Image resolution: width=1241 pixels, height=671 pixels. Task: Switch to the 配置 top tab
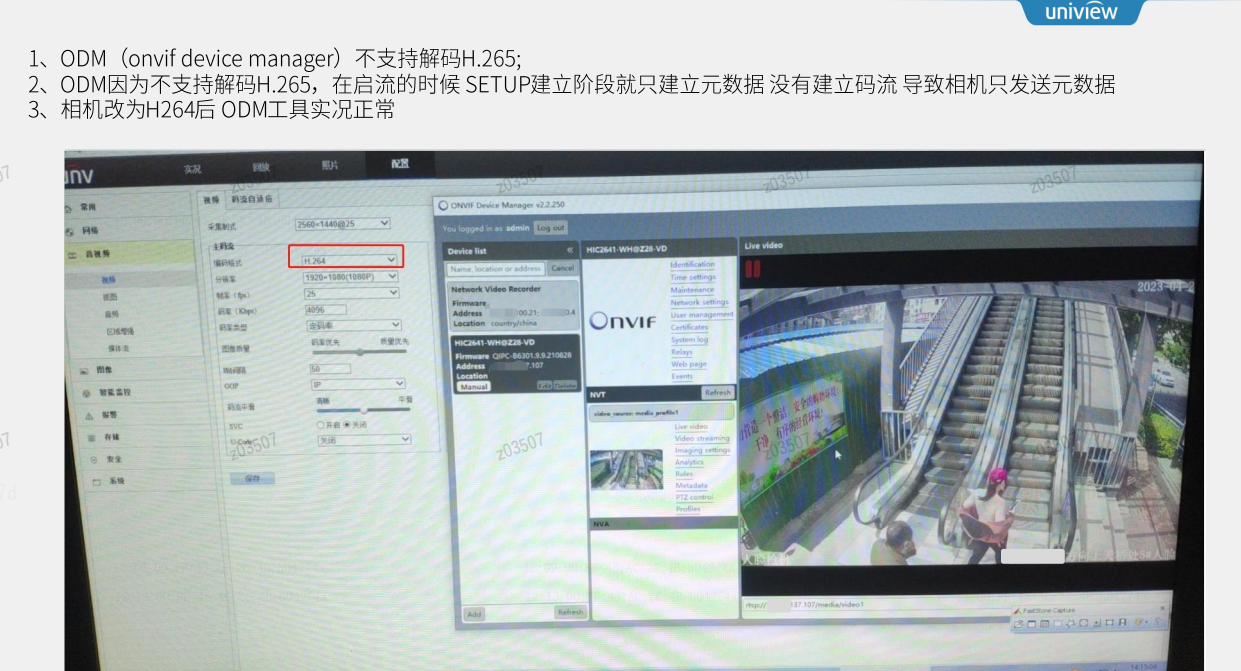point(399,163)
